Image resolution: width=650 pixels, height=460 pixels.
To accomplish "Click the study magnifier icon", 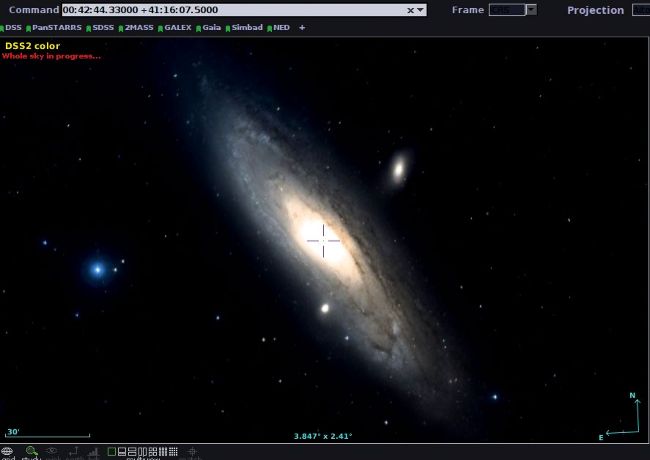I will pyautogui.click(x=31, y=452).
